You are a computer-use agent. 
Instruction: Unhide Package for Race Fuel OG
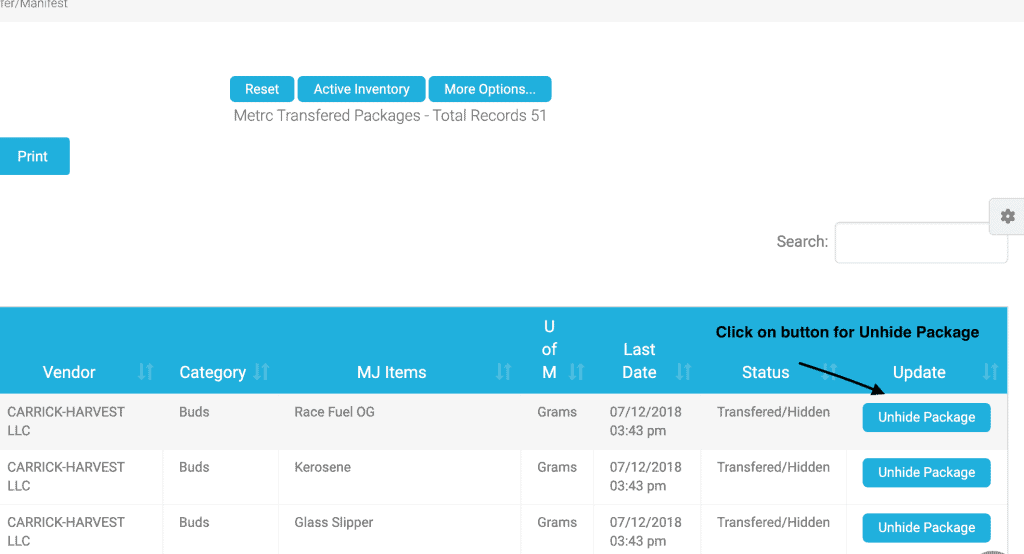point(926,417)
